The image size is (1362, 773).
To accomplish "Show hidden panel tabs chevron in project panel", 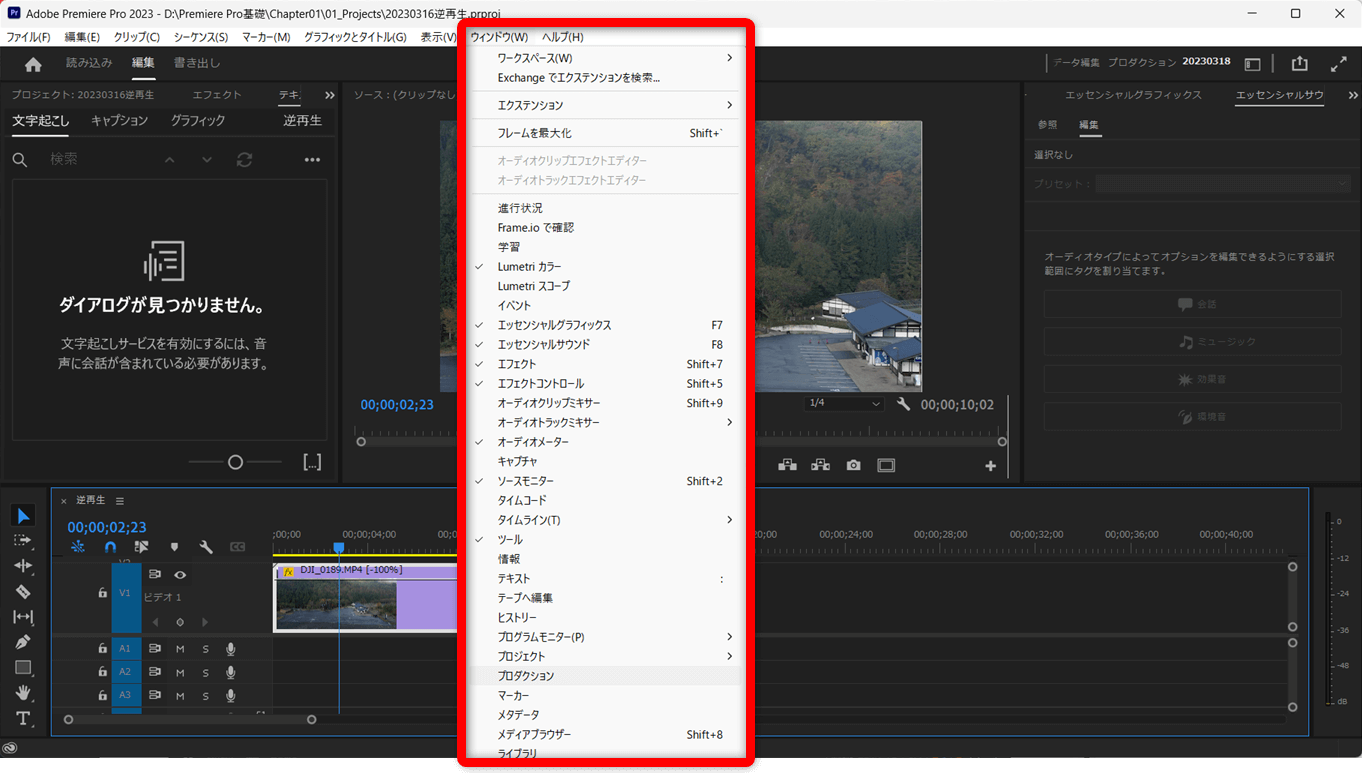I will point(330,95).
